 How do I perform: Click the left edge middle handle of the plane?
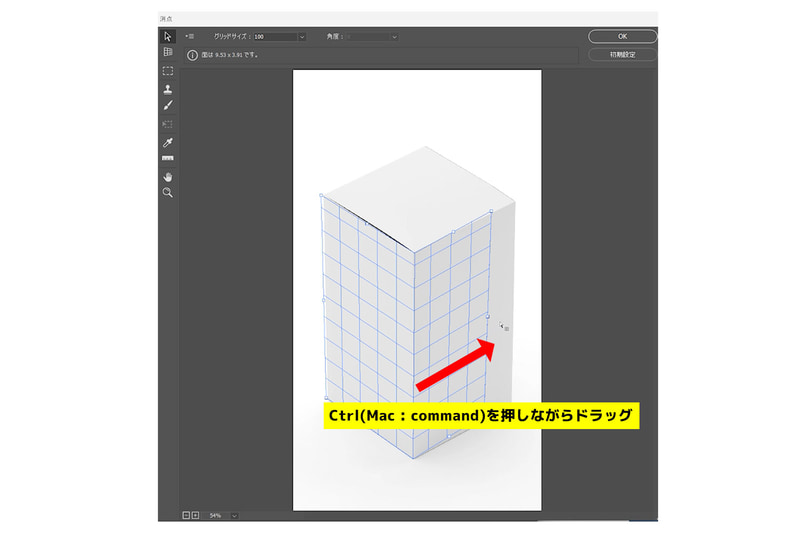[323, 300]
